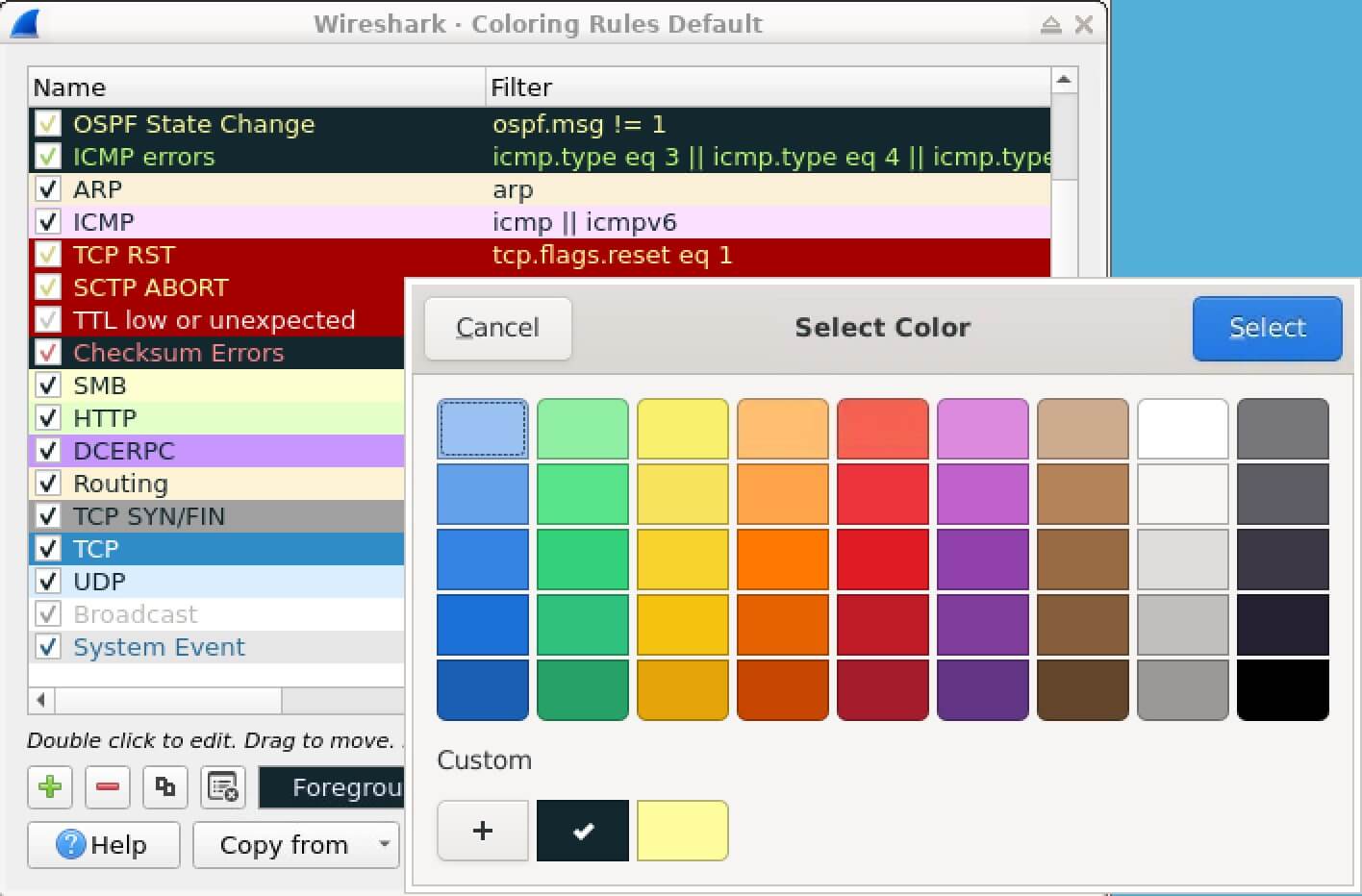Click the Wireshark shark fin icon

[25, 23]
